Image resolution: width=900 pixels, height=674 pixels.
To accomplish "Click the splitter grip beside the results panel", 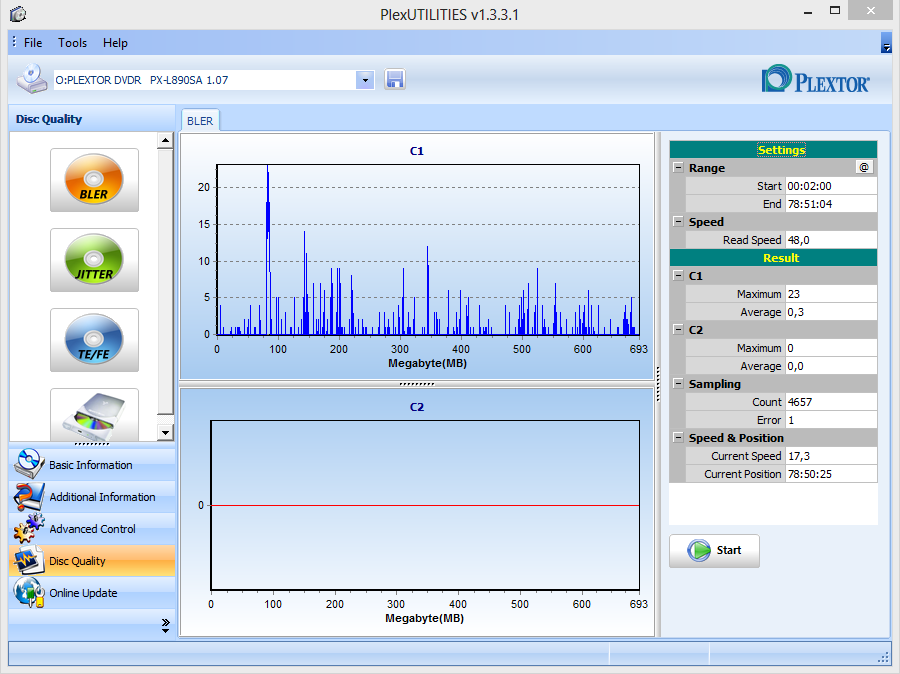I will pos(658,384).
